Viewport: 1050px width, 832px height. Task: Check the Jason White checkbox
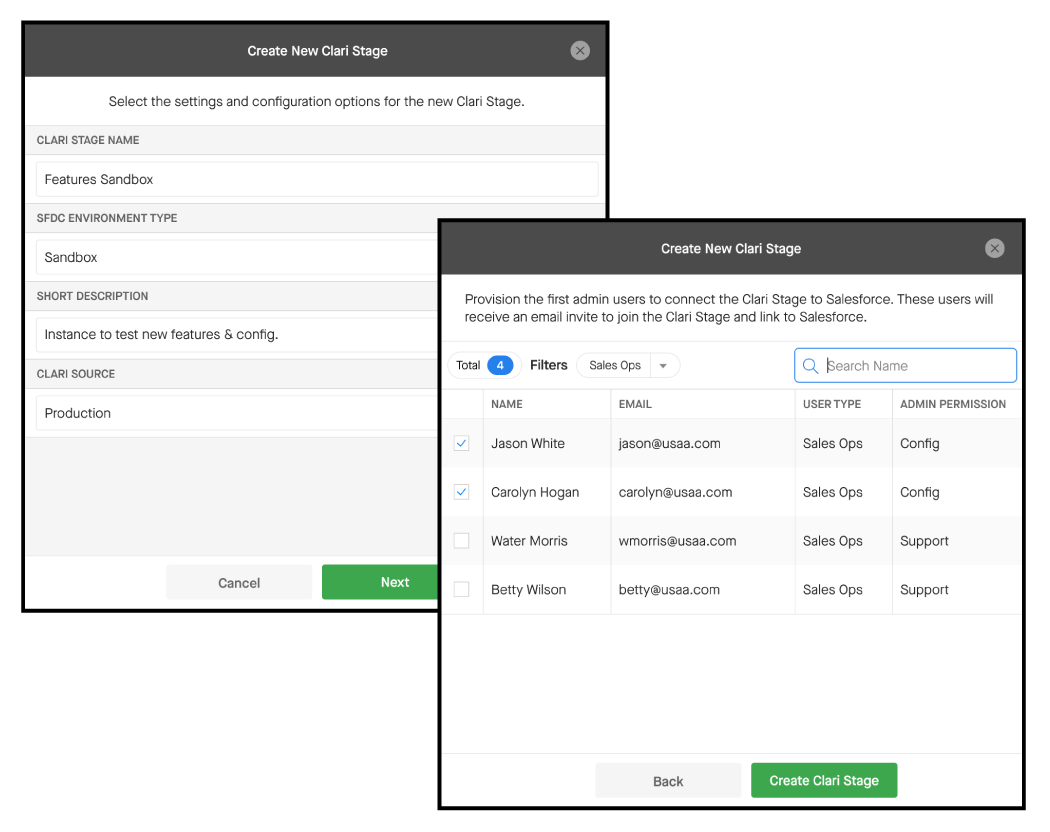coord(461,443)
